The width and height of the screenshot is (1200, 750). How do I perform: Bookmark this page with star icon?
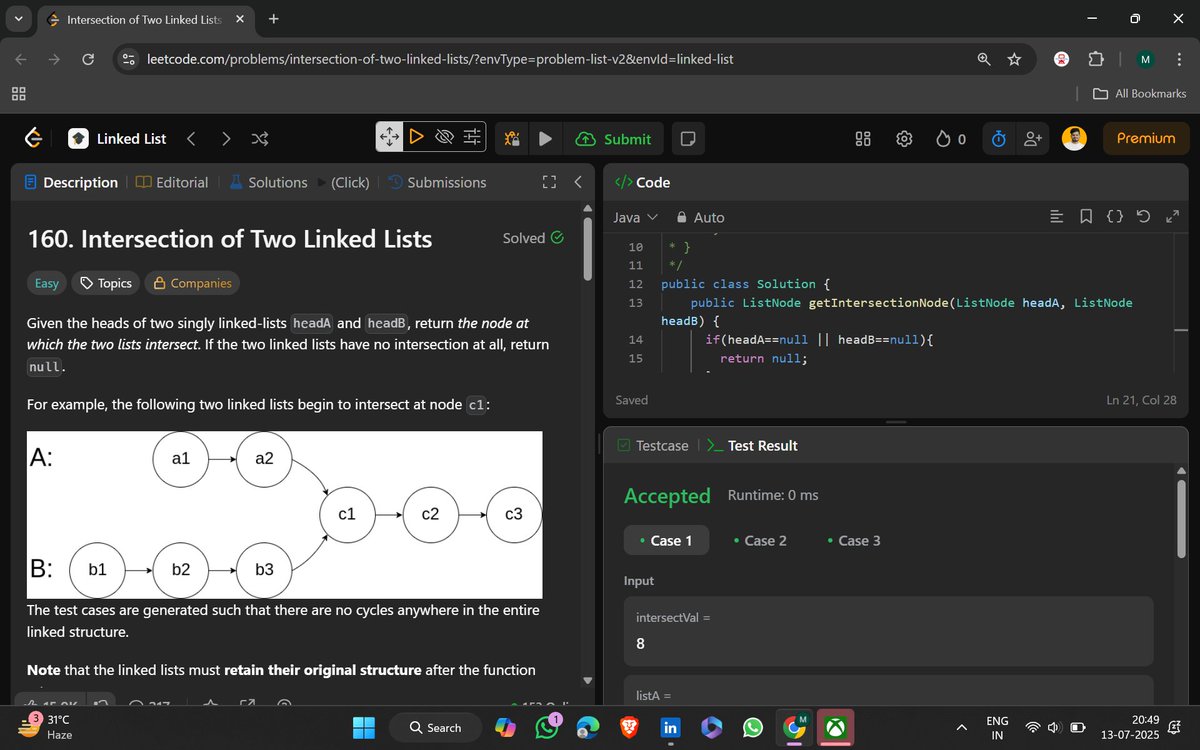1014,59
